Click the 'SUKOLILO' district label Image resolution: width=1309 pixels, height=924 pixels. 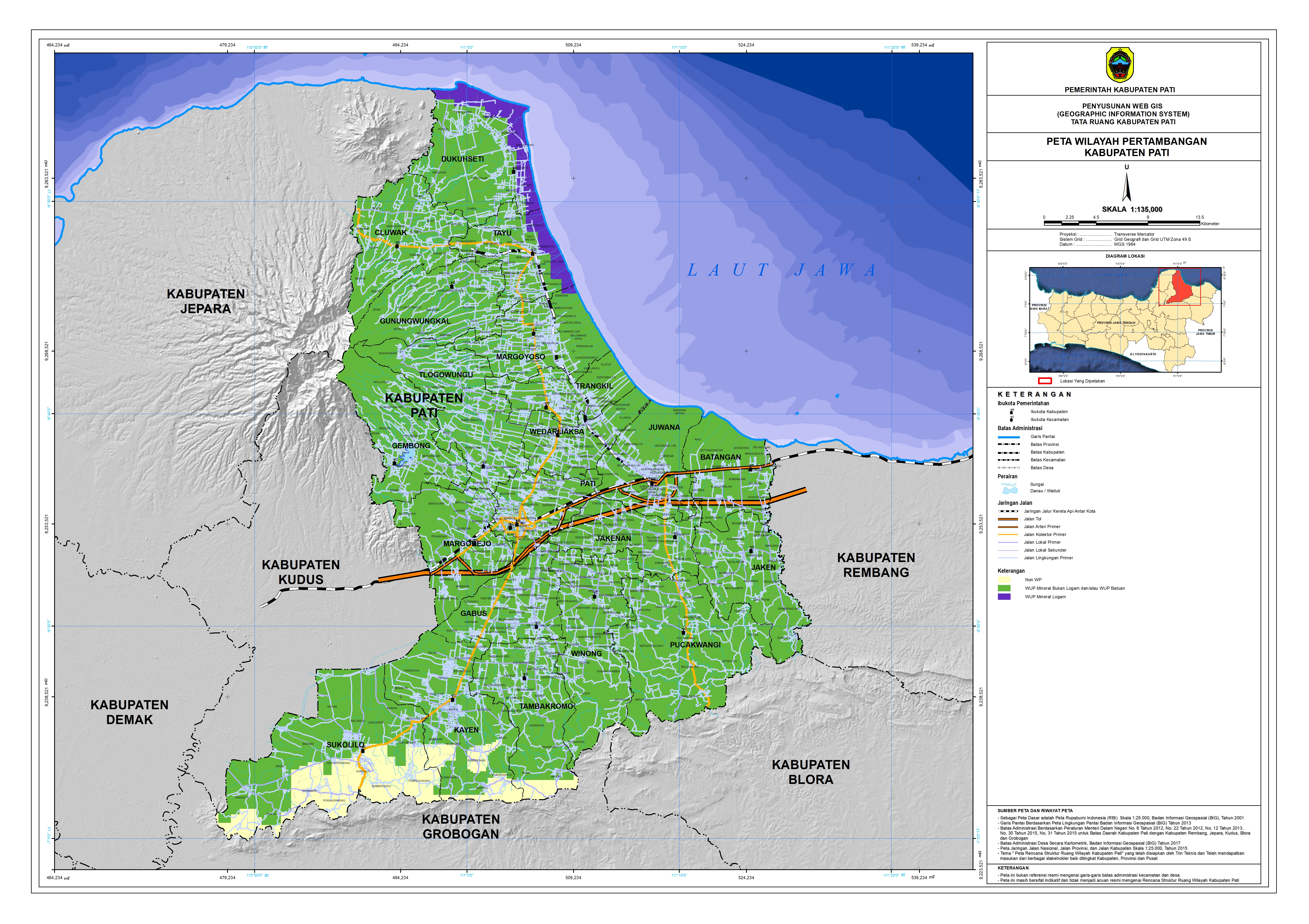[345, 745]
